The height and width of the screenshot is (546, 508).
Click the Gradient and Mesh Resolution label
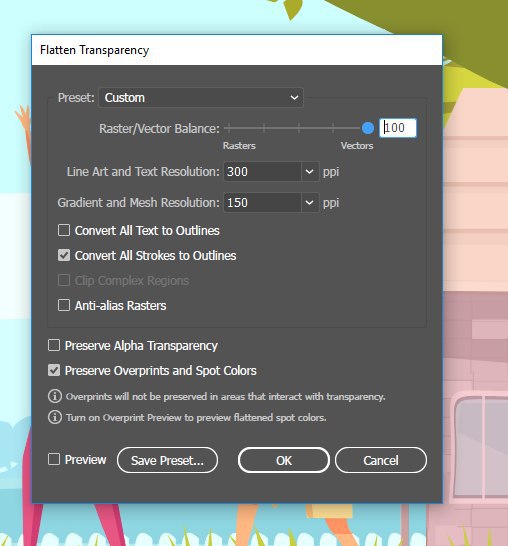pyautogui.click(x=139, y=203)
